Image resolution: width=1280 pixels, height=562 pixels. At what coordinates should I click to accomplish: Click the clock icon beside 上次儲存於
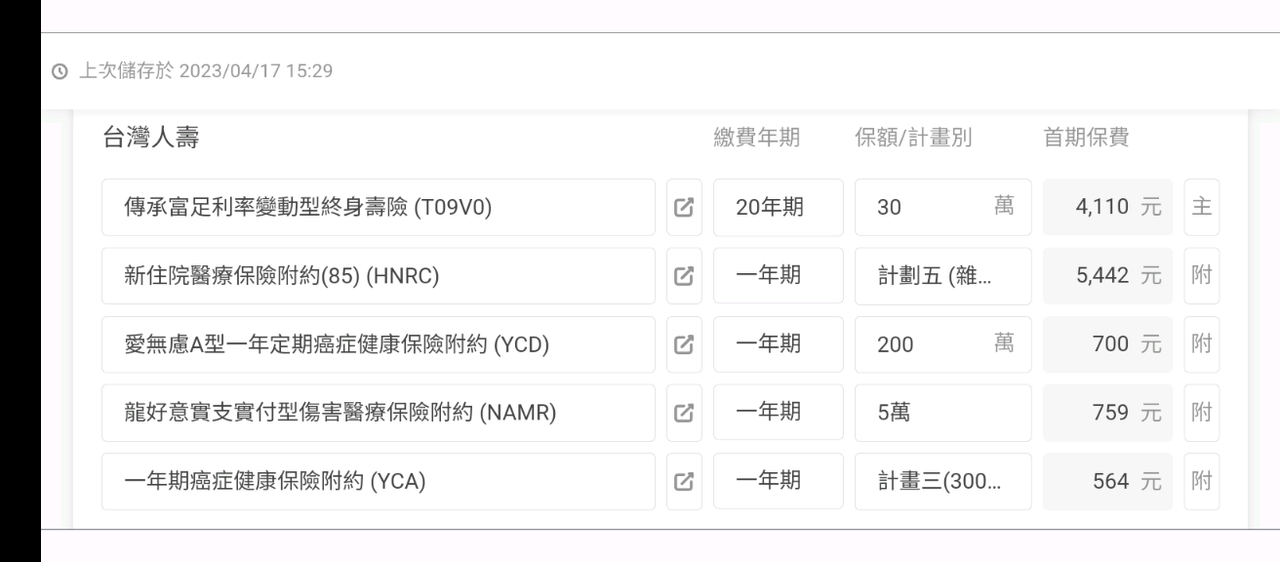pyautogui.click(x=60, y=71)
